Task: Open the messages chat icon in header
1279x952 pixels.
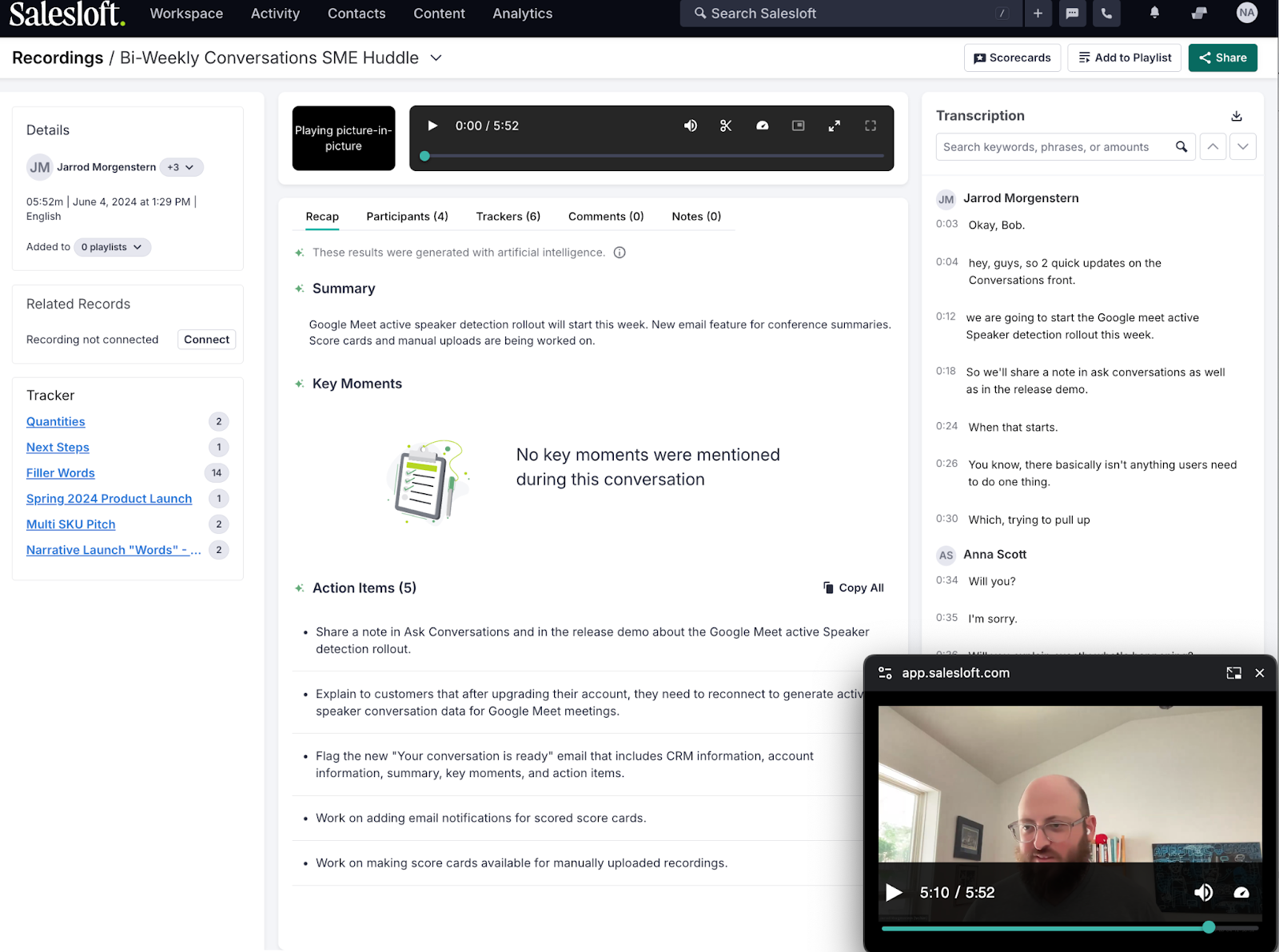Action: (x=1072, y=14)
